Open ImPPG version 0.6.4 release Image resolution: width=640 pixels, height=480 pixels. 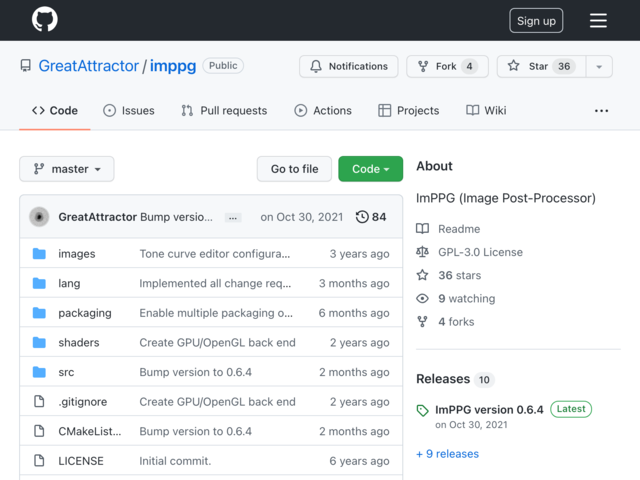point(489,409)
